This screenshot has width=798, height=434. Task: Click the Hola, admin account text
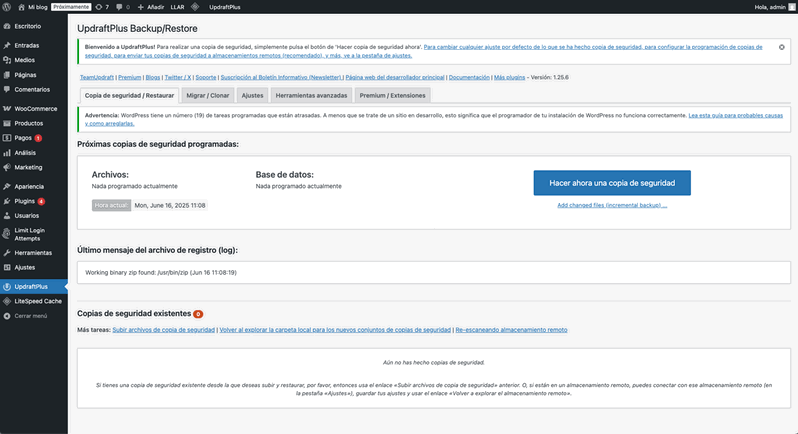tap(770, 7)
